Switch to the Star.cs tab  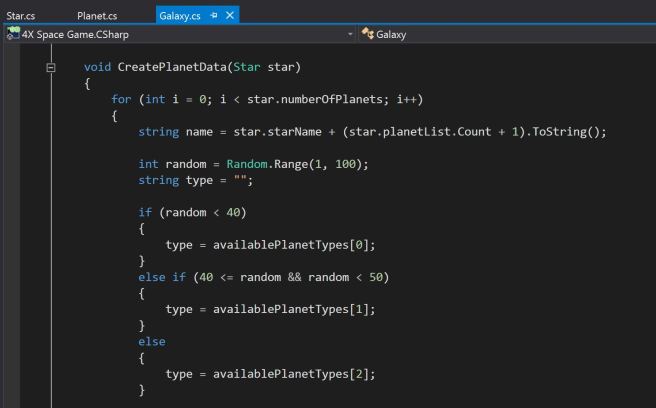tap(20, 16)
